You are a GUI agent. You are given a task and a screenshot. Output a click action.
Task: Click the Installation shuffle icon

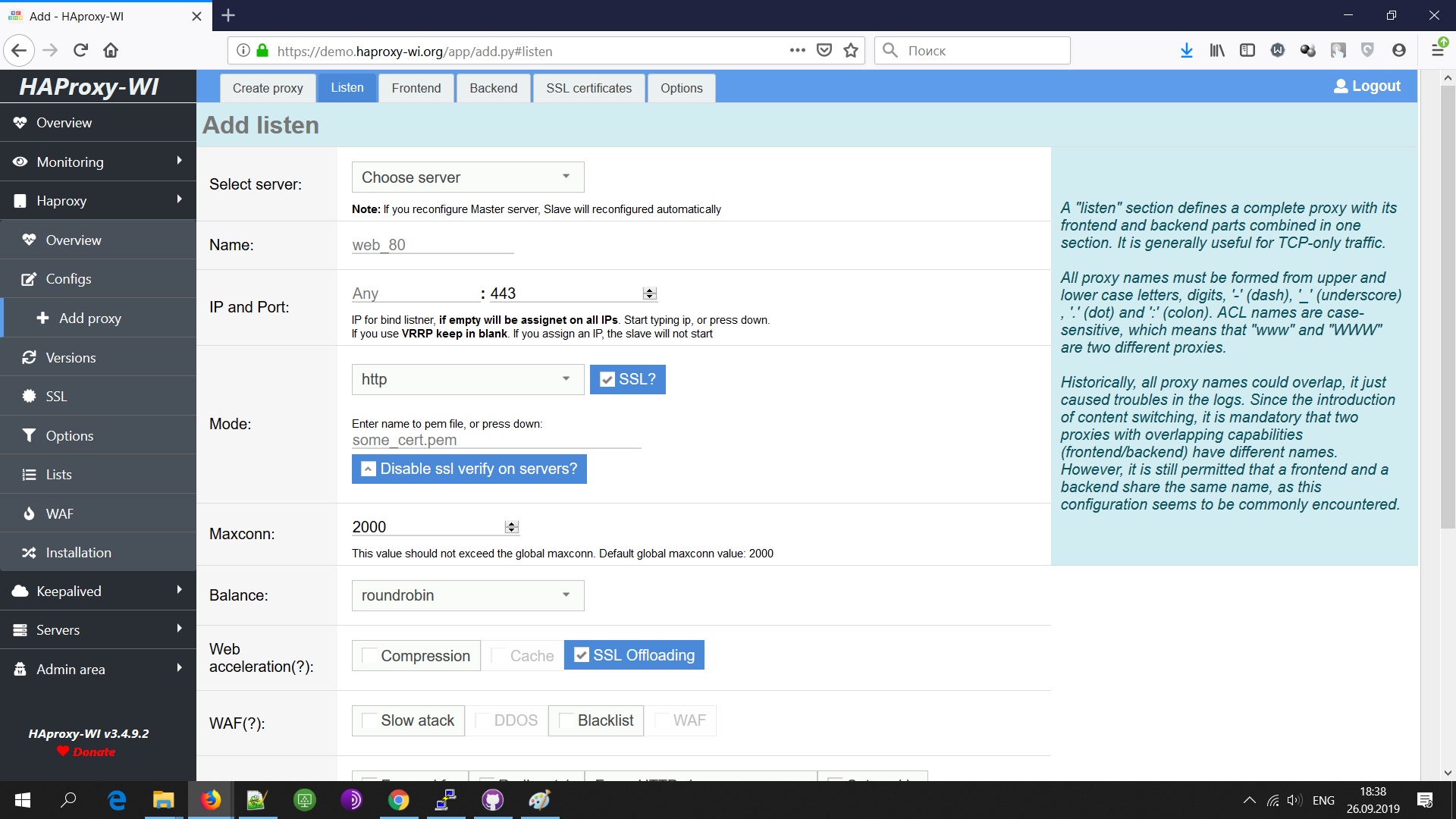click(29, 553)
